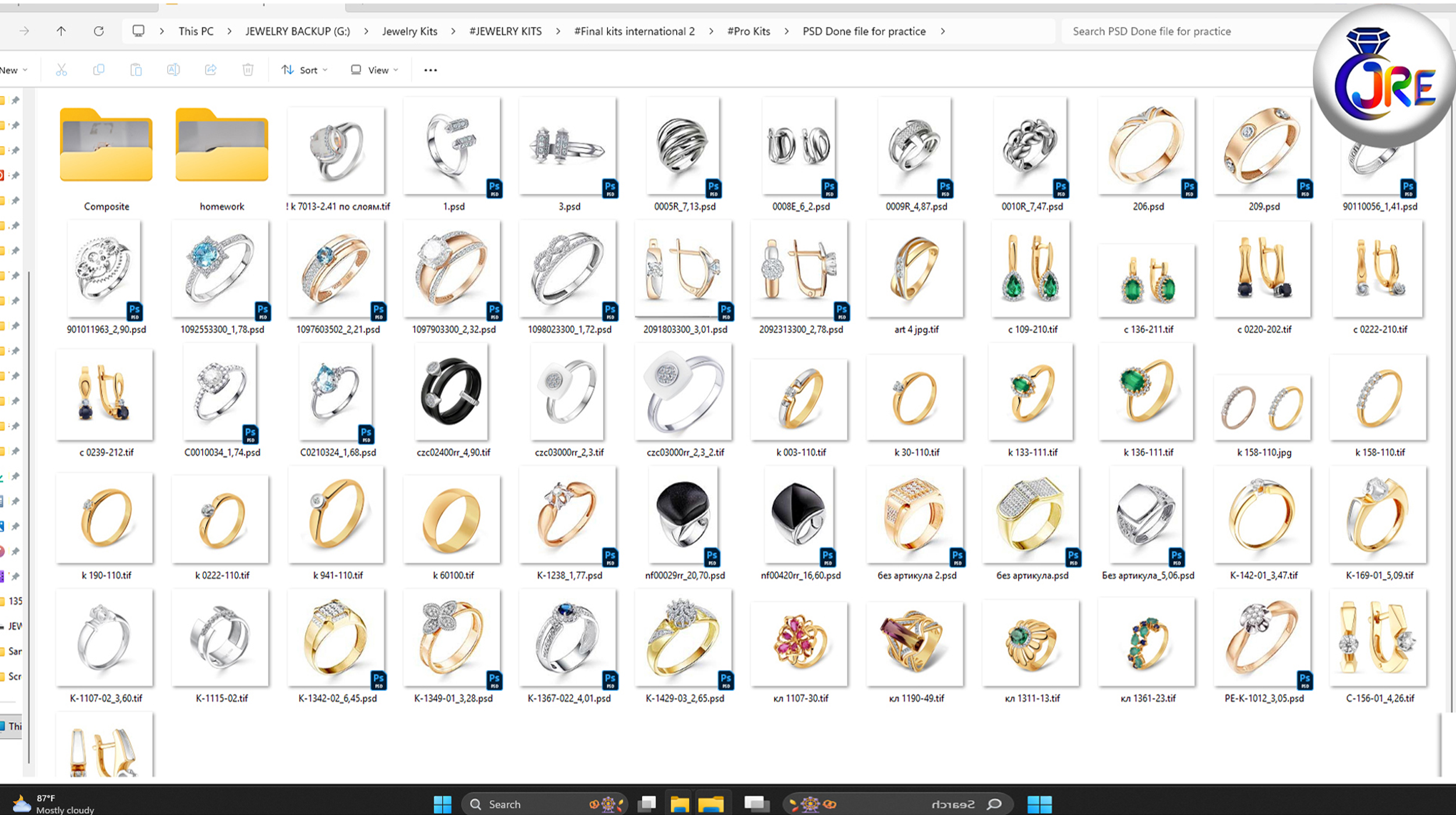Click the Delete trash icon
This screenshot has width=1456, height=815.
pos(248,69)
